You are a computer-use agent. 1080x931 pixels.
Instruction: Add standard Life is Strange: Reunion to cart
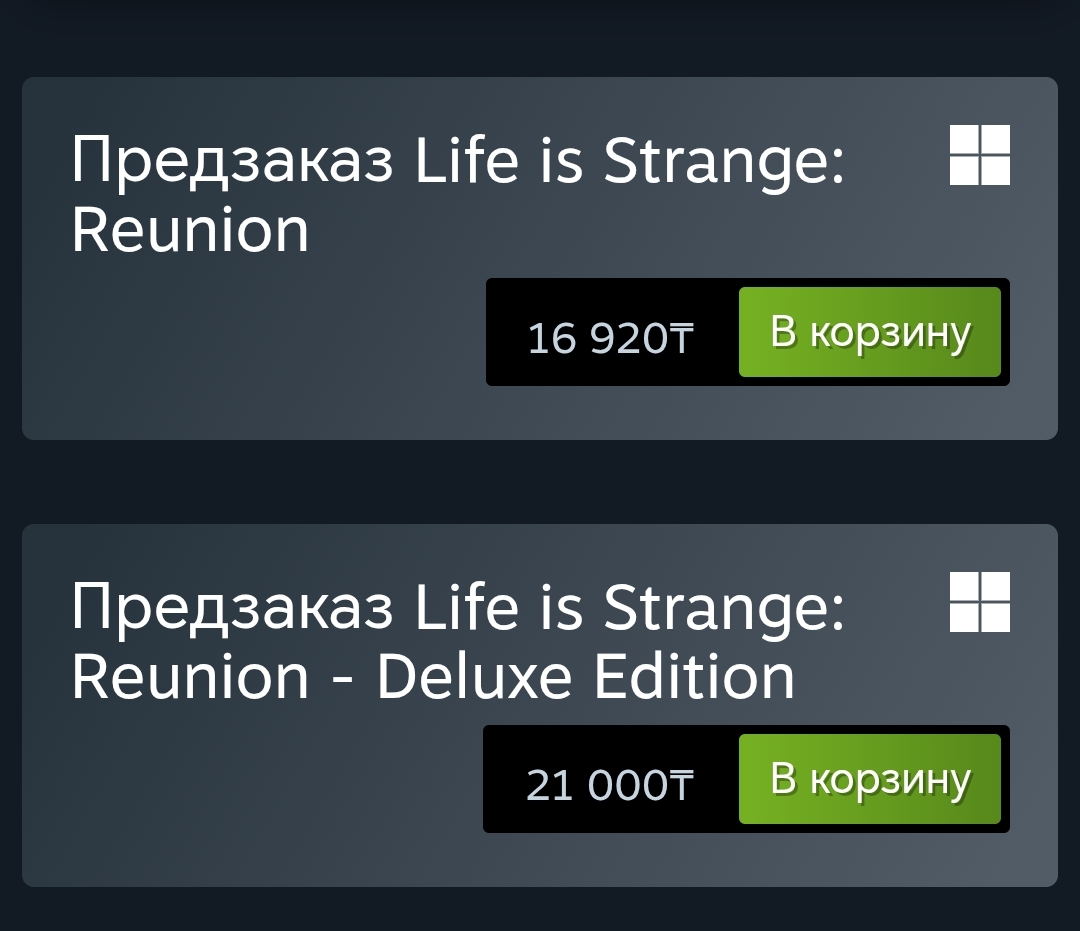[869, 332]
